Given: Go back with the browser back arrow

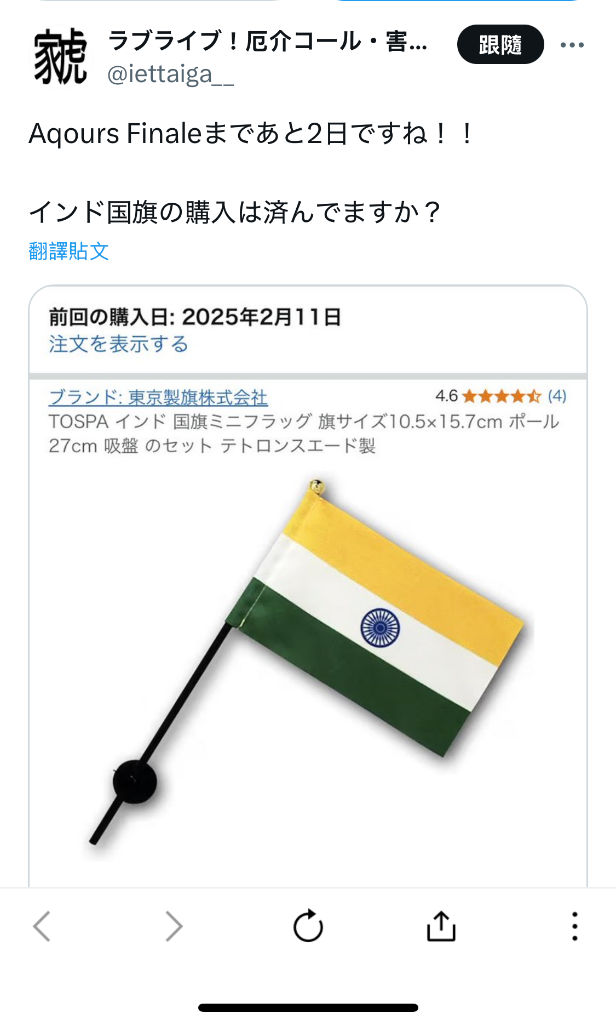Looking at the screenshot, I should click(x=42, y=926).
